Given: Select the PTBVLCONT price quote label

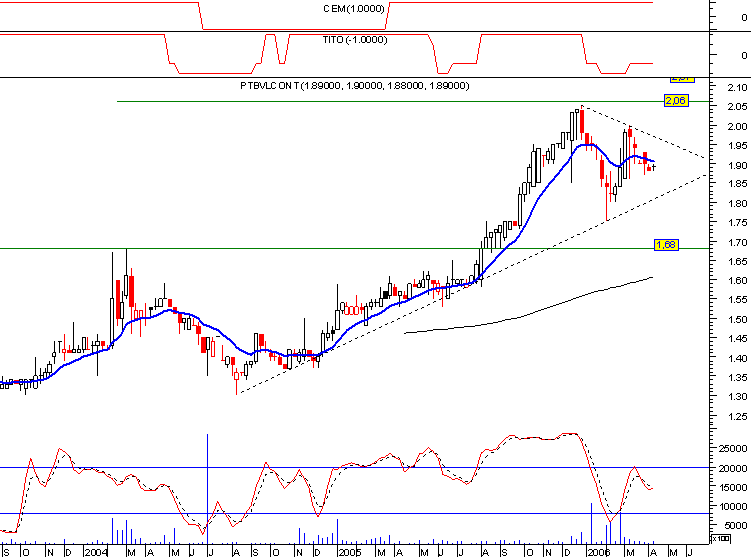Looking at the screenshot, I should click(x=355, y=86).
